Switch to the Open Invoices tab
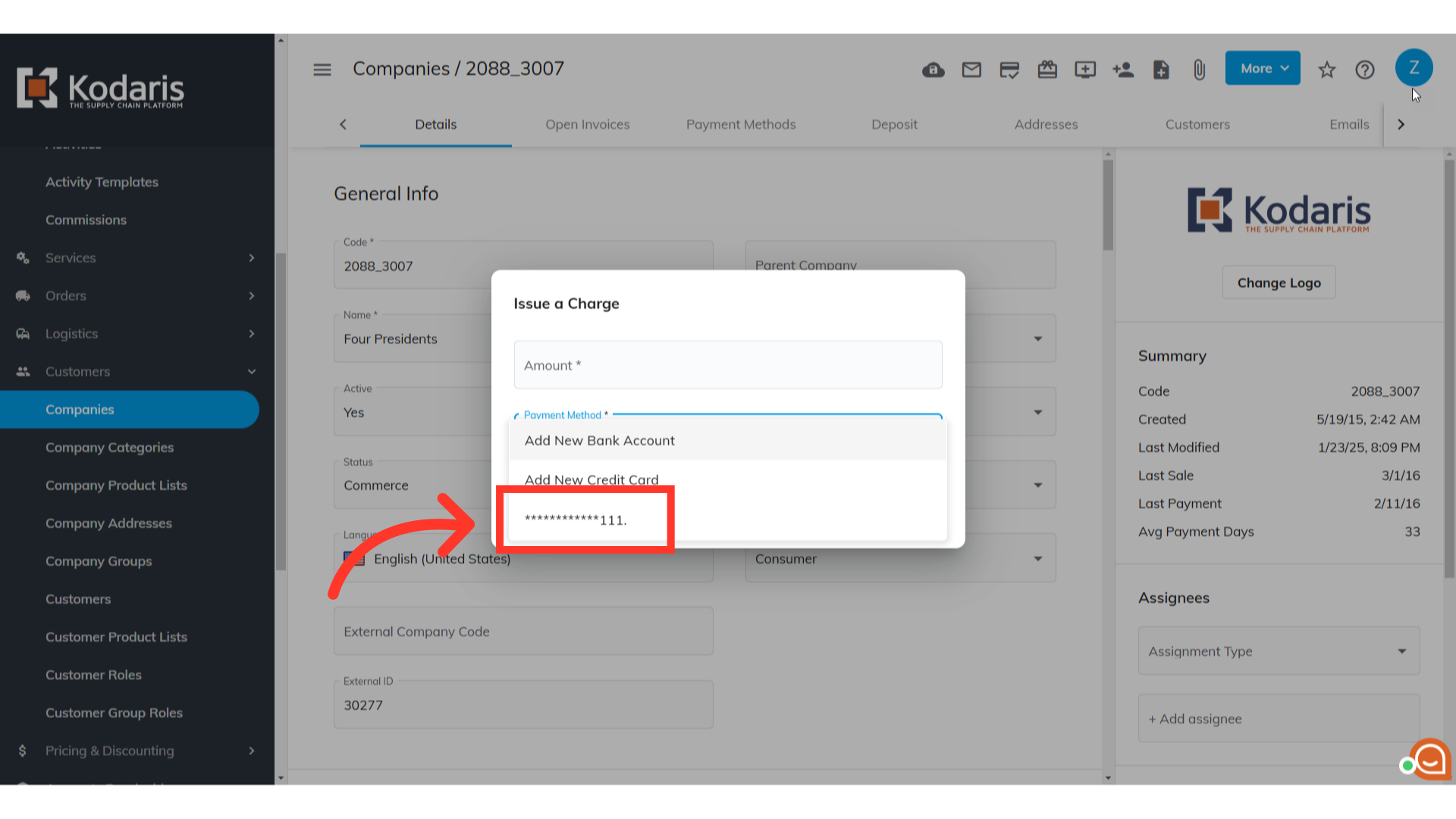The width and height of the screenshot is (1456, 819). 587,124
